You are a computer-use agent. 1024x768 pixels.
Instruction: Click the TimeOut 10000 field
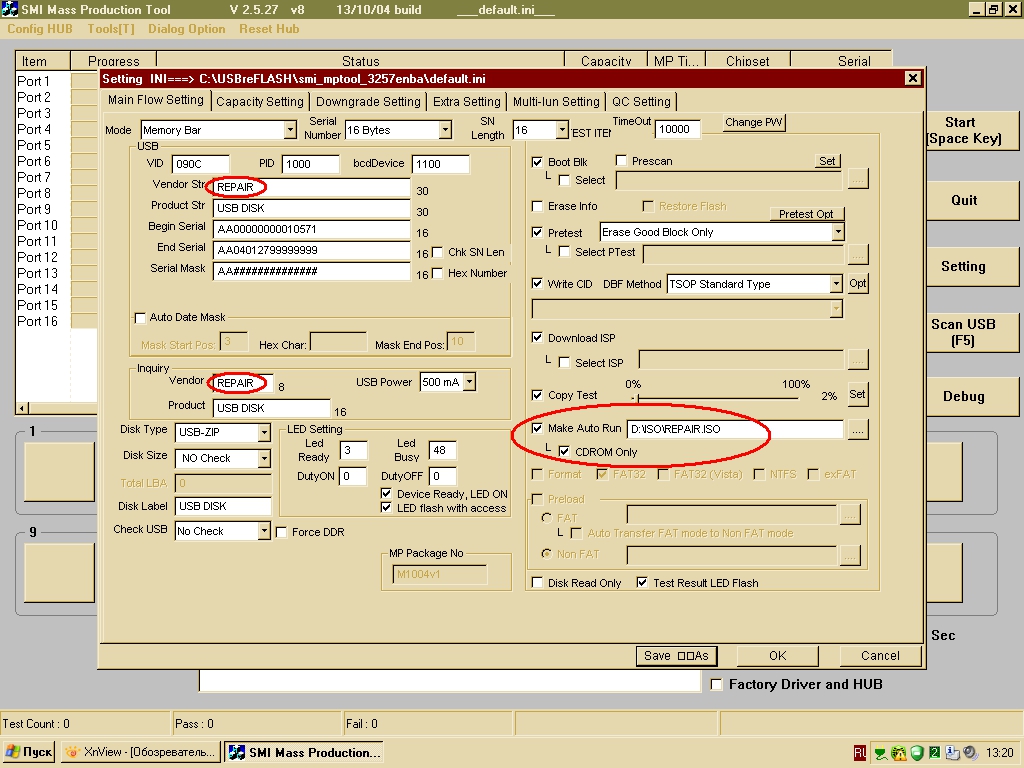point(677,129)
